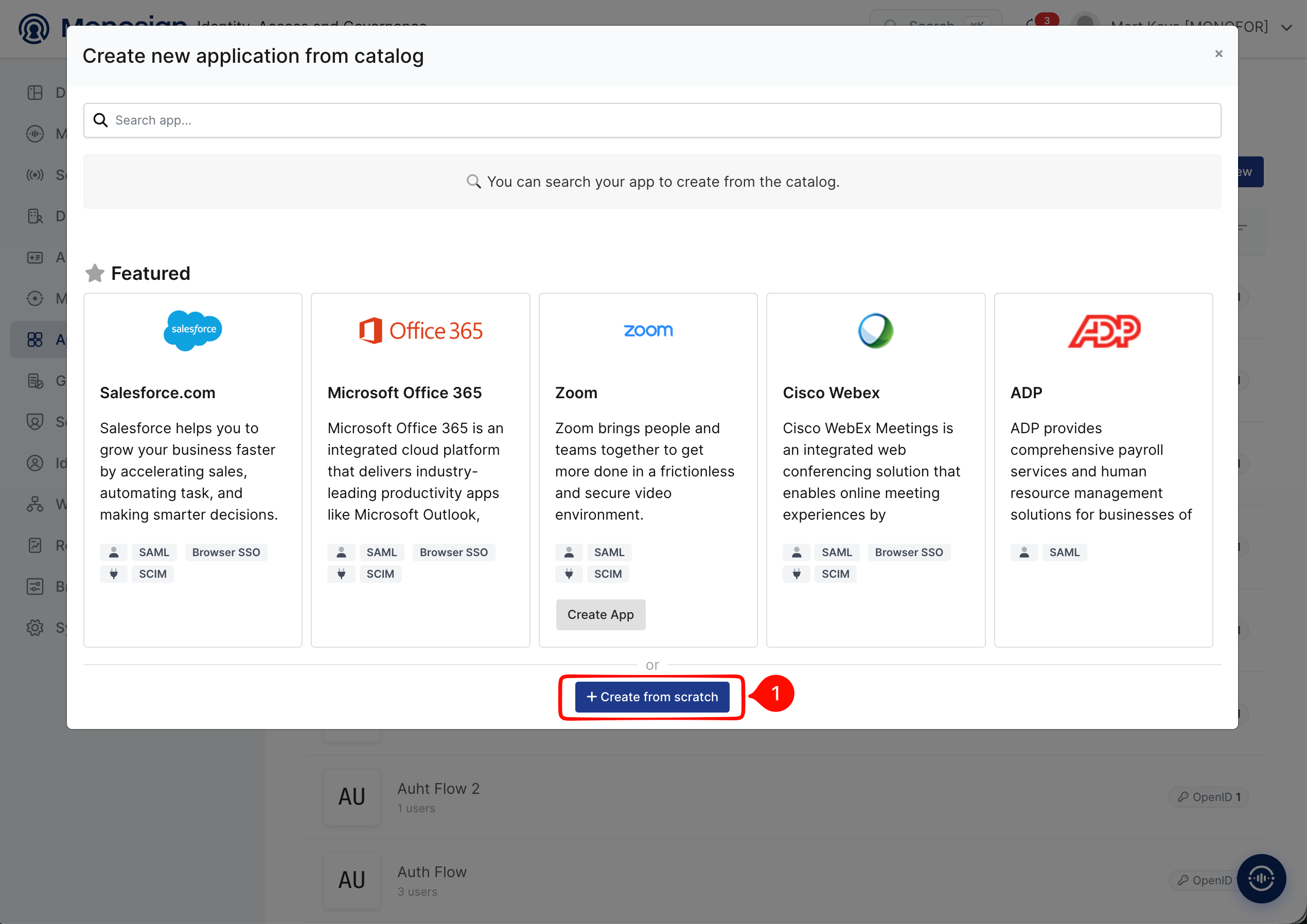Click Create App on the Zoom card
Screen dimensions: 1307x924
pos(600,615)
